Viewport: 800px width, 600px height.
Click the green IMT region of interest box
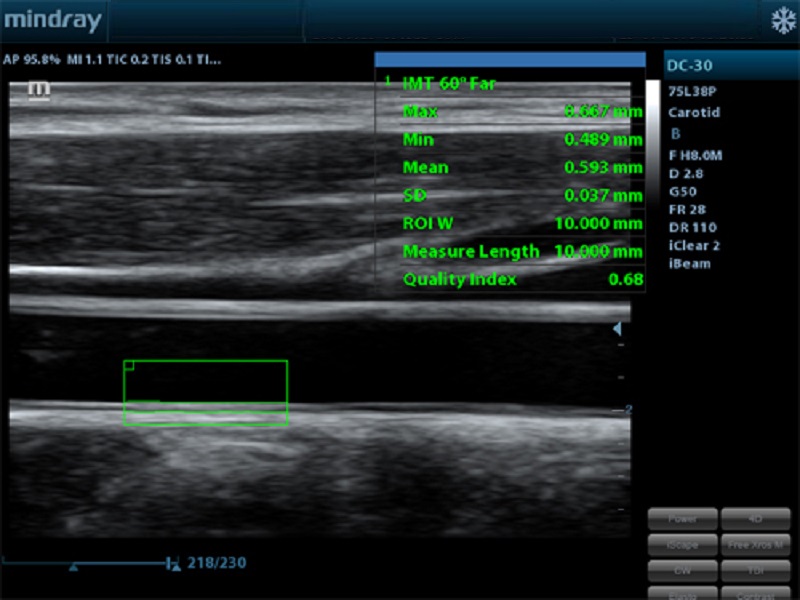pyautogui.click(x=205, y=393)
